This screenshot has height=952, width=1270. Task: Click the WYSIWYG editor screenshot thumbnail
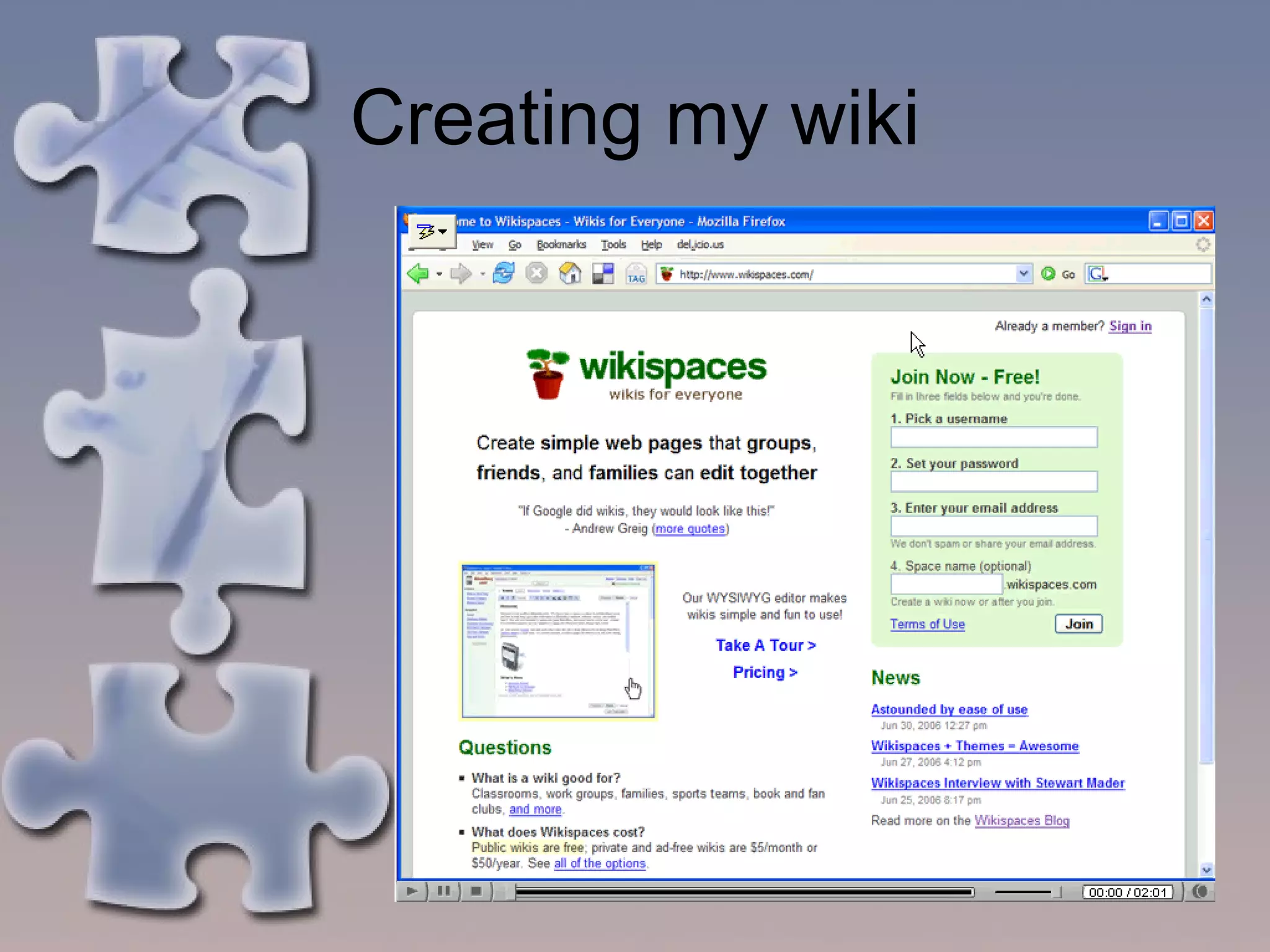click(558, 641)
